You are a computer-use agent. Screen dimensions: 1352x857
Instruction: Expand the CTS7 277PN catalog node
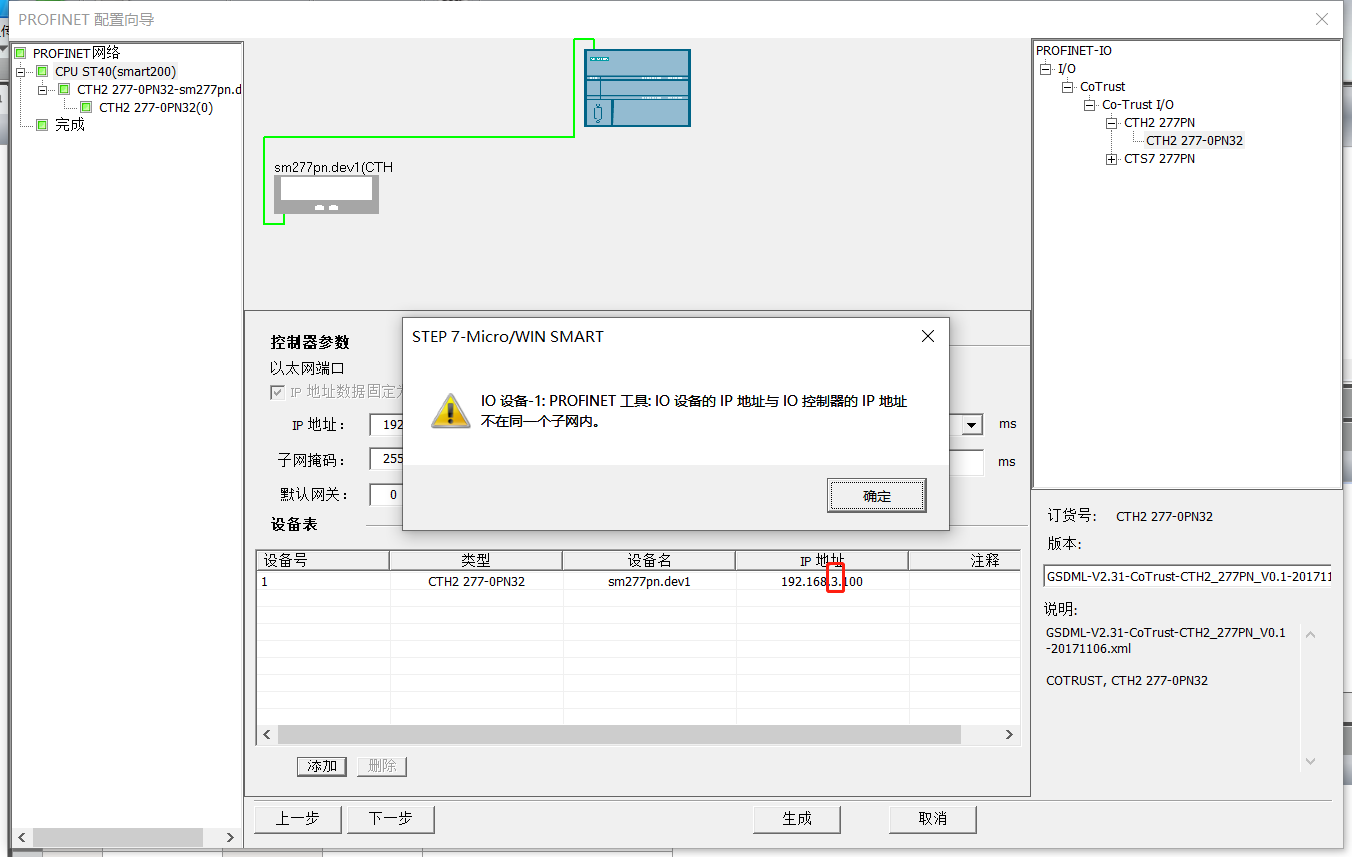click(1111, 159)
